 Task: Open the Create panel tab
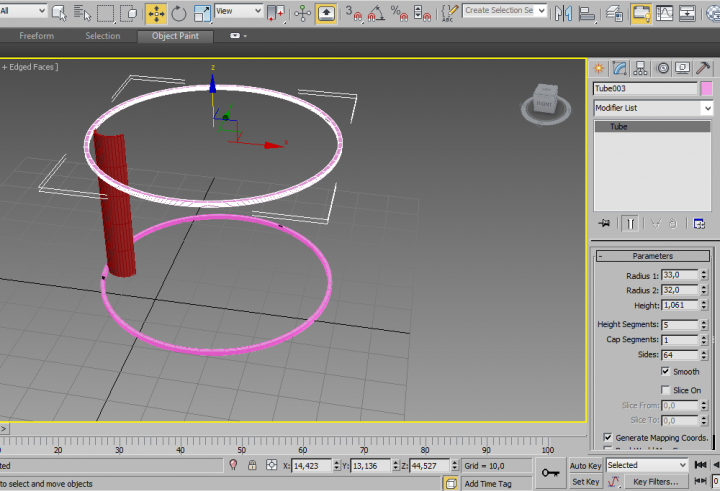point(599,68)
